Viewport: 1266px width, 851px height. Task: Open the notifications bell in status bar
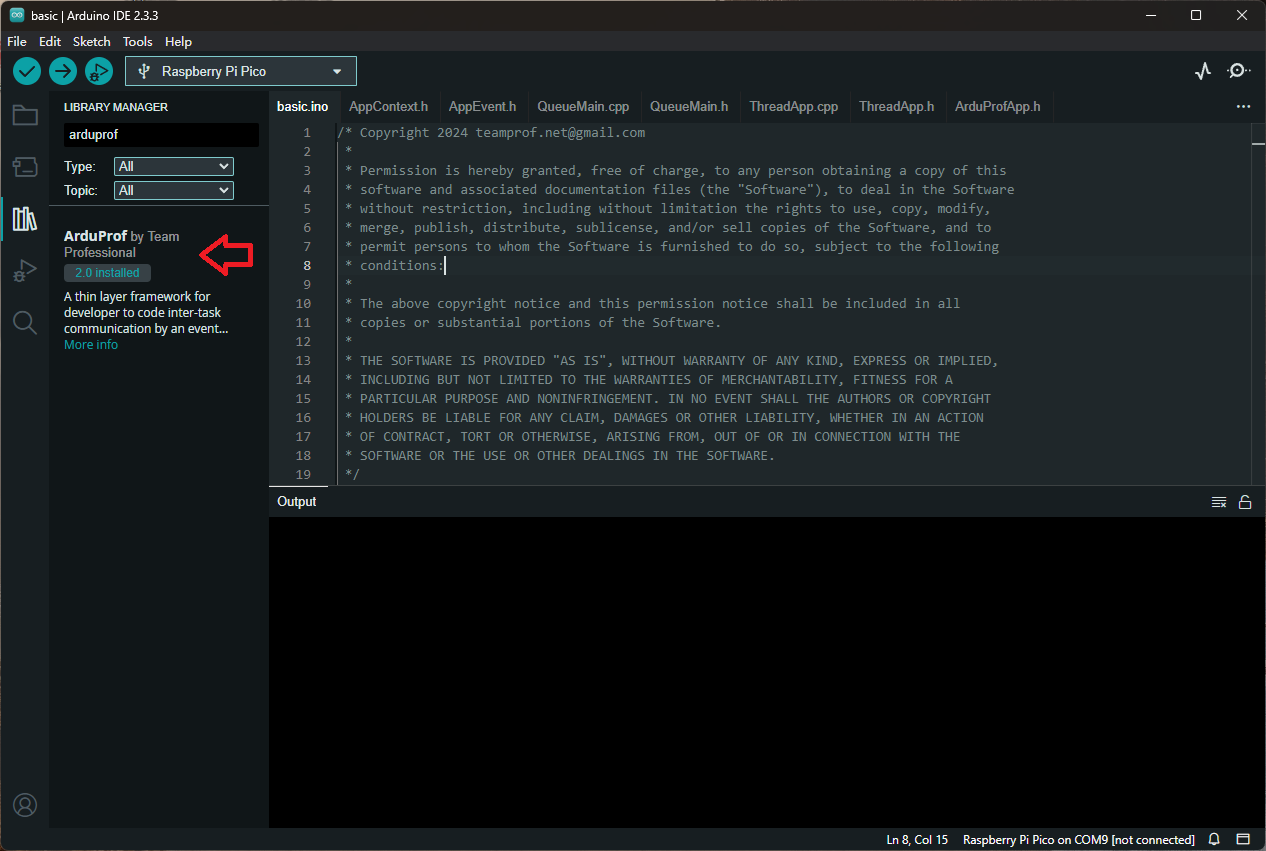1214,840
